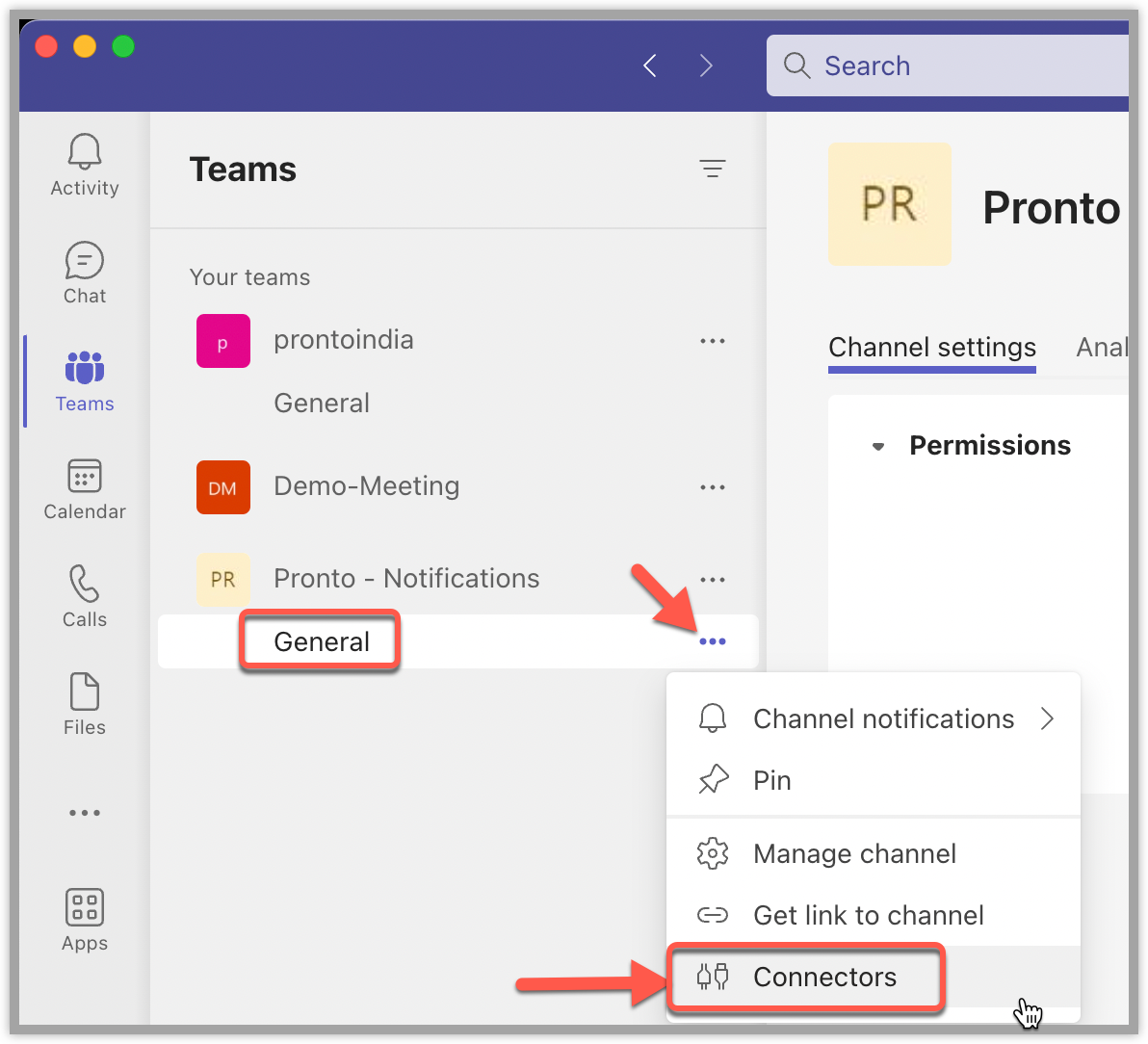Screen dimensions: 1148x1044
Task: Click the link icon in the menu
Action: point(713,915)
